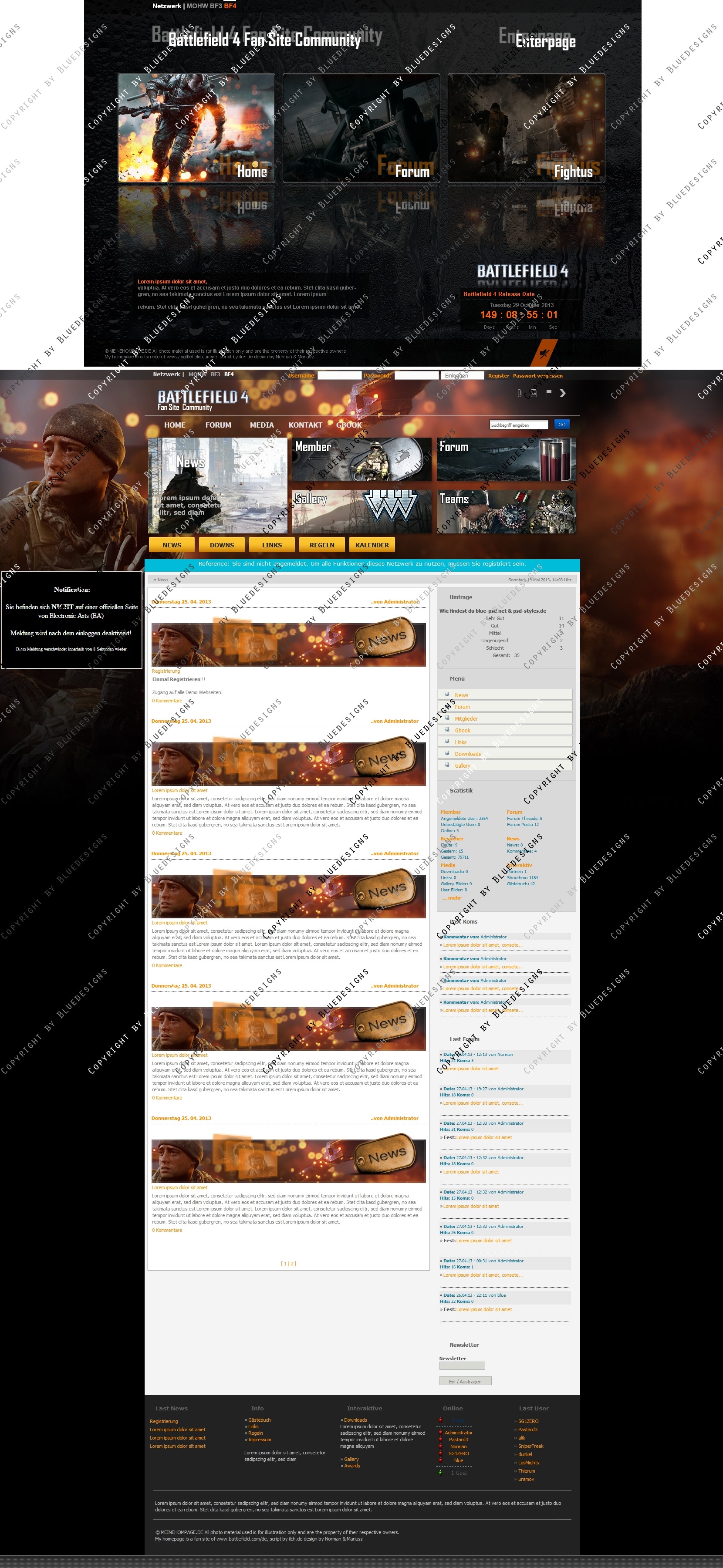
Task: Click the red user icon beside blue
Action: pos(440,1460)
